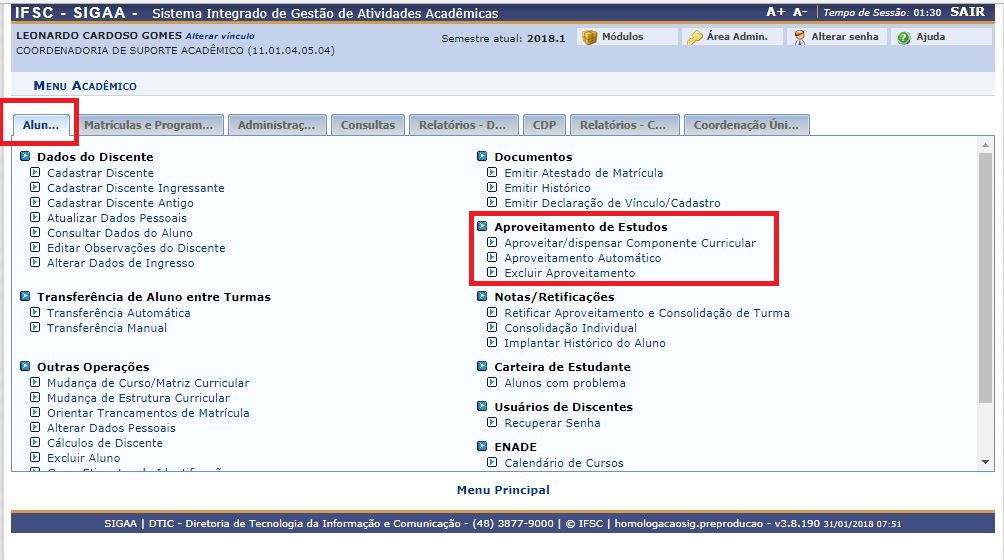Click the A+ increase font size control
Viewport: 1004px width, 560px height.
[x=775, y=13]
